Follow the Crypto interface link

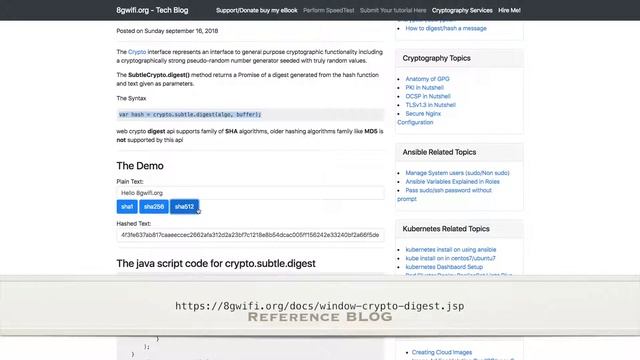(137, 52)
